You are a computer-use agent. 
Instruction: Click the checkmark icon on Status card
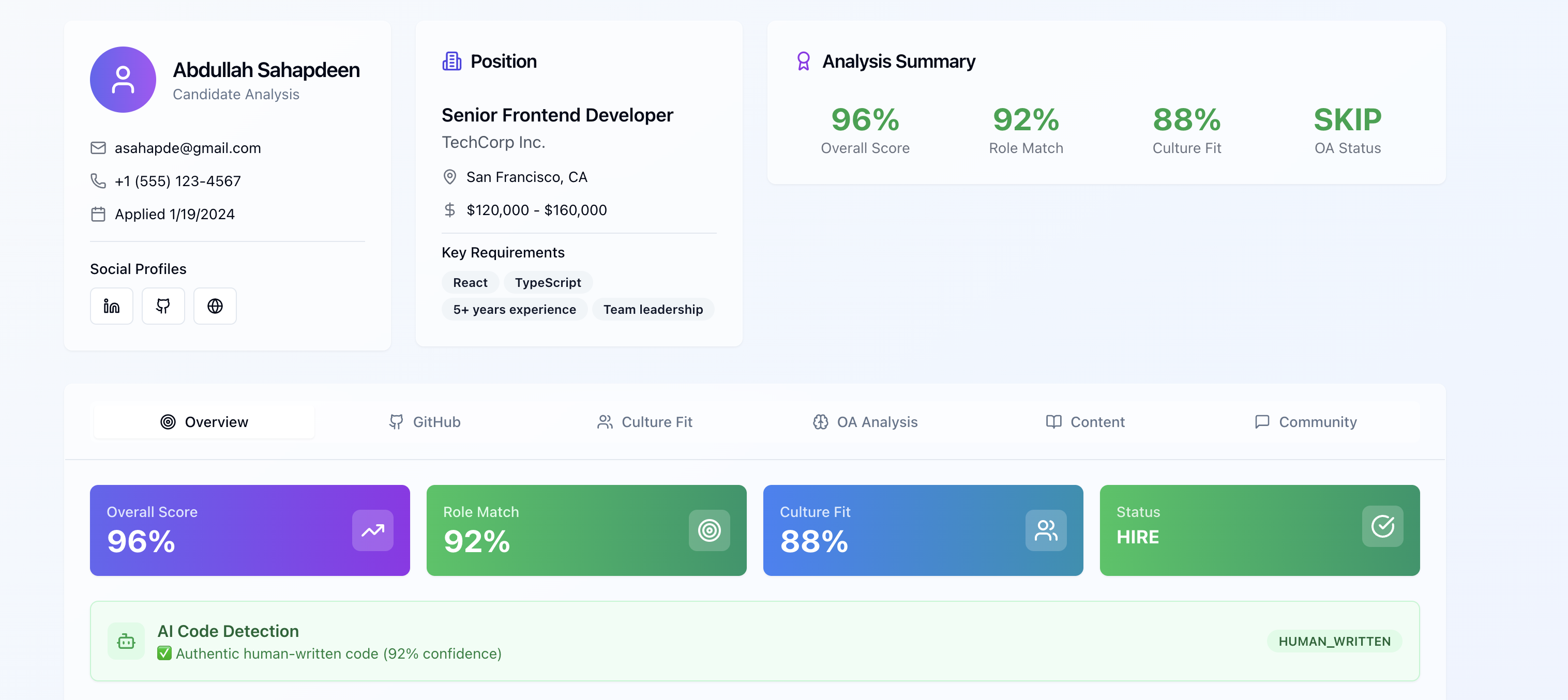click(1382, 526)
